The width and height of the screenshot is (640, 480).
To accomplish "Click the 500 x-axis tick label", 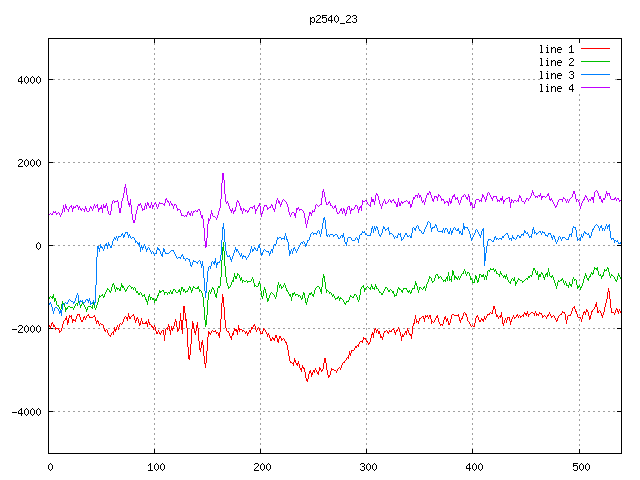I will (x=579, y=466).
